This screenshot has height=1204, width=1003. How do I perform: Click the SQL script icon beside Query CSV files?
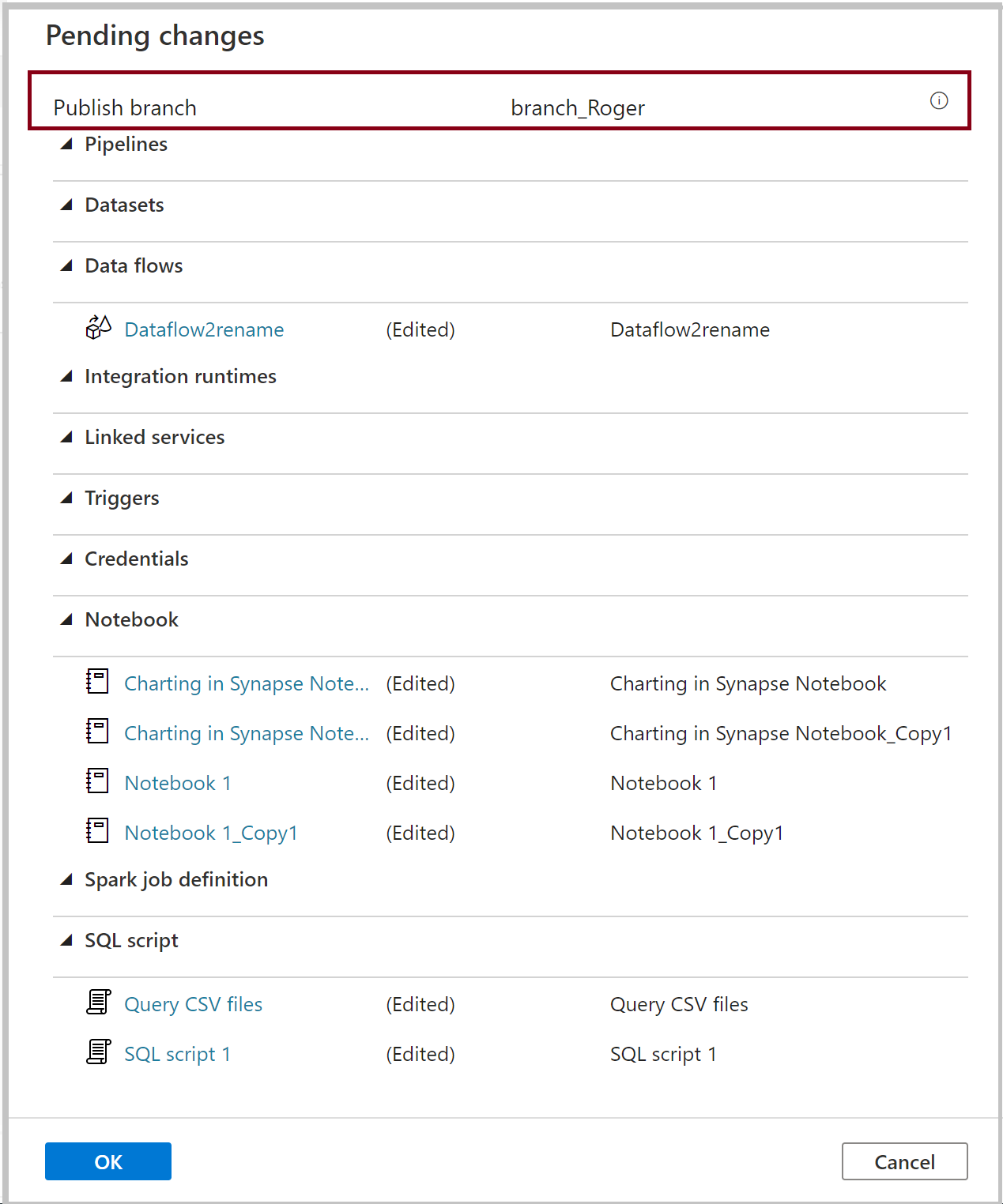click(96, 1003)
